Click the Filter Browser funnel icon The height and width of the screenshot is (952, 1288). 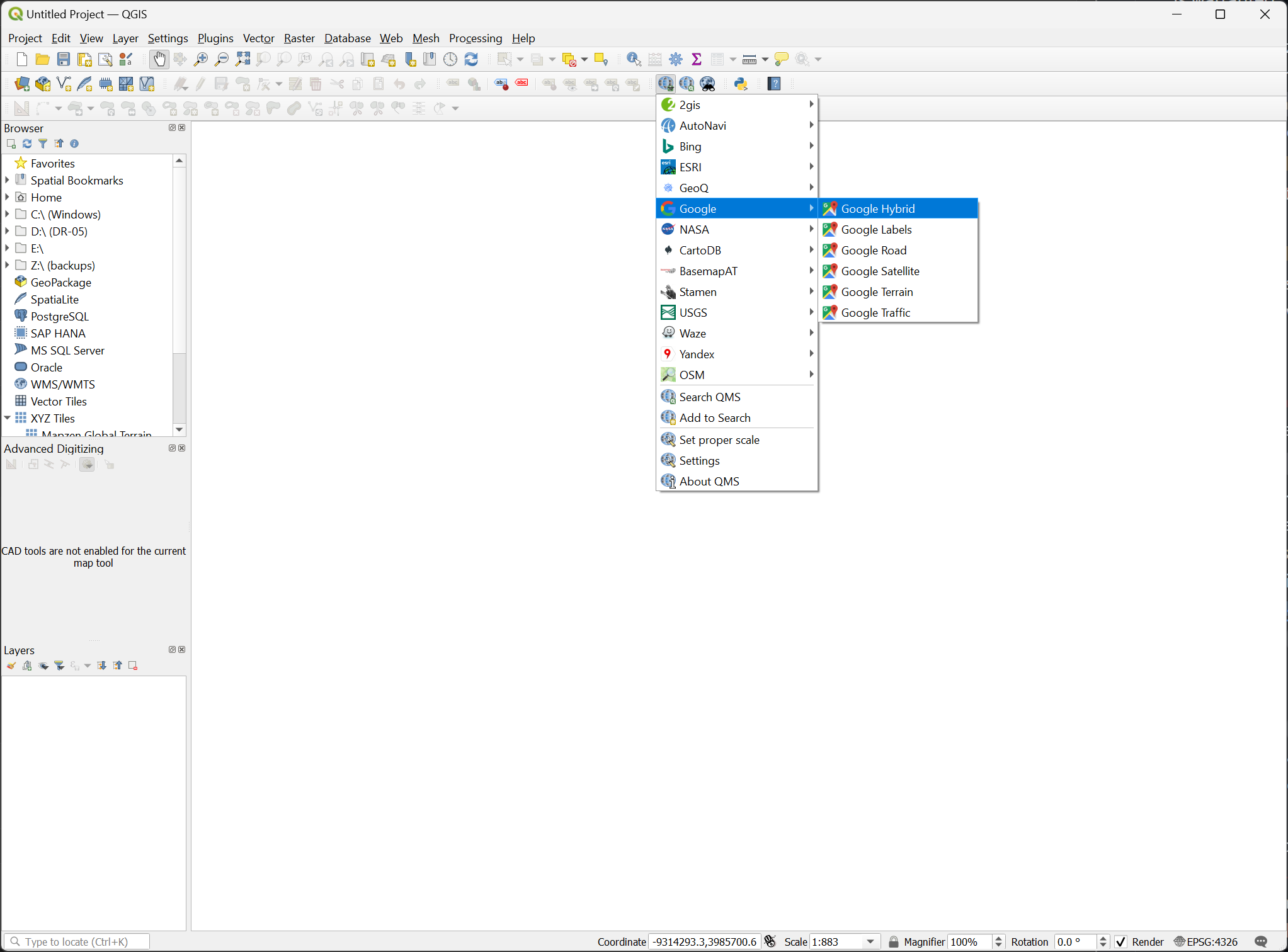pos(43,144)
